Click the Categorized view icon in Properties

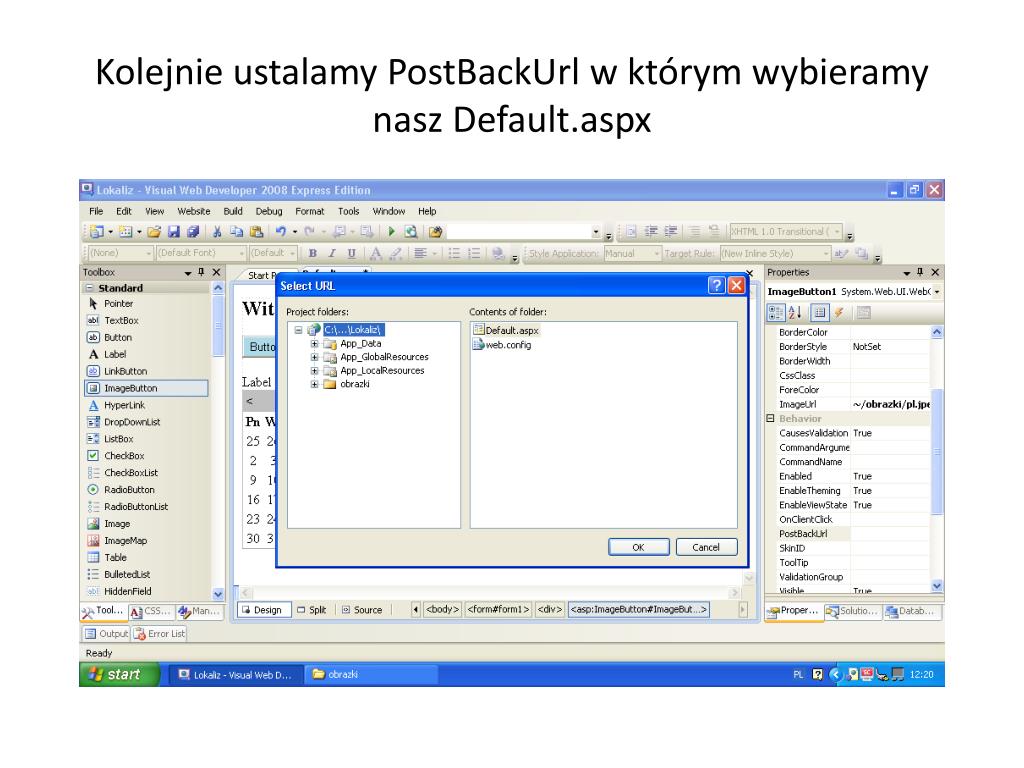pyautogui.click(x=776, y=313)
